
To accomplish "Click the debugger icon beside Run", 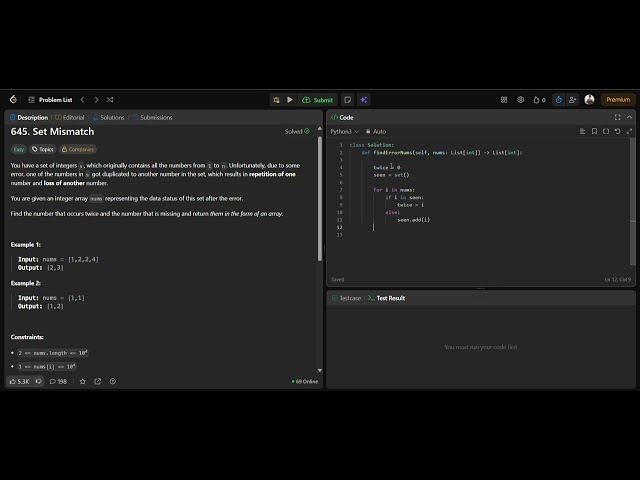I will tap(276, 100).
